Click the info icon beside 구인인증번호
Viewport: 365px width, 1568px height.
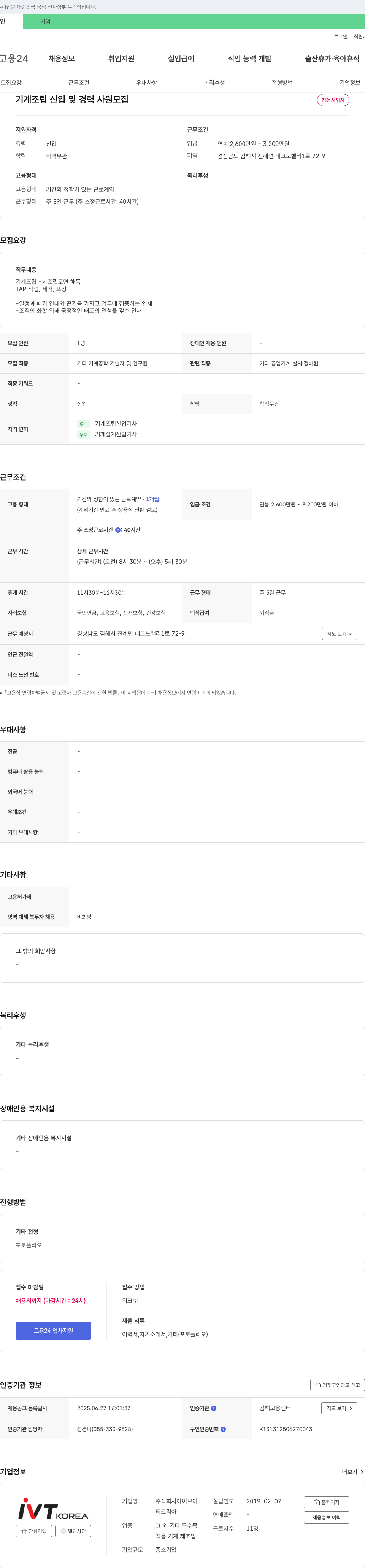click(223, 1429)
